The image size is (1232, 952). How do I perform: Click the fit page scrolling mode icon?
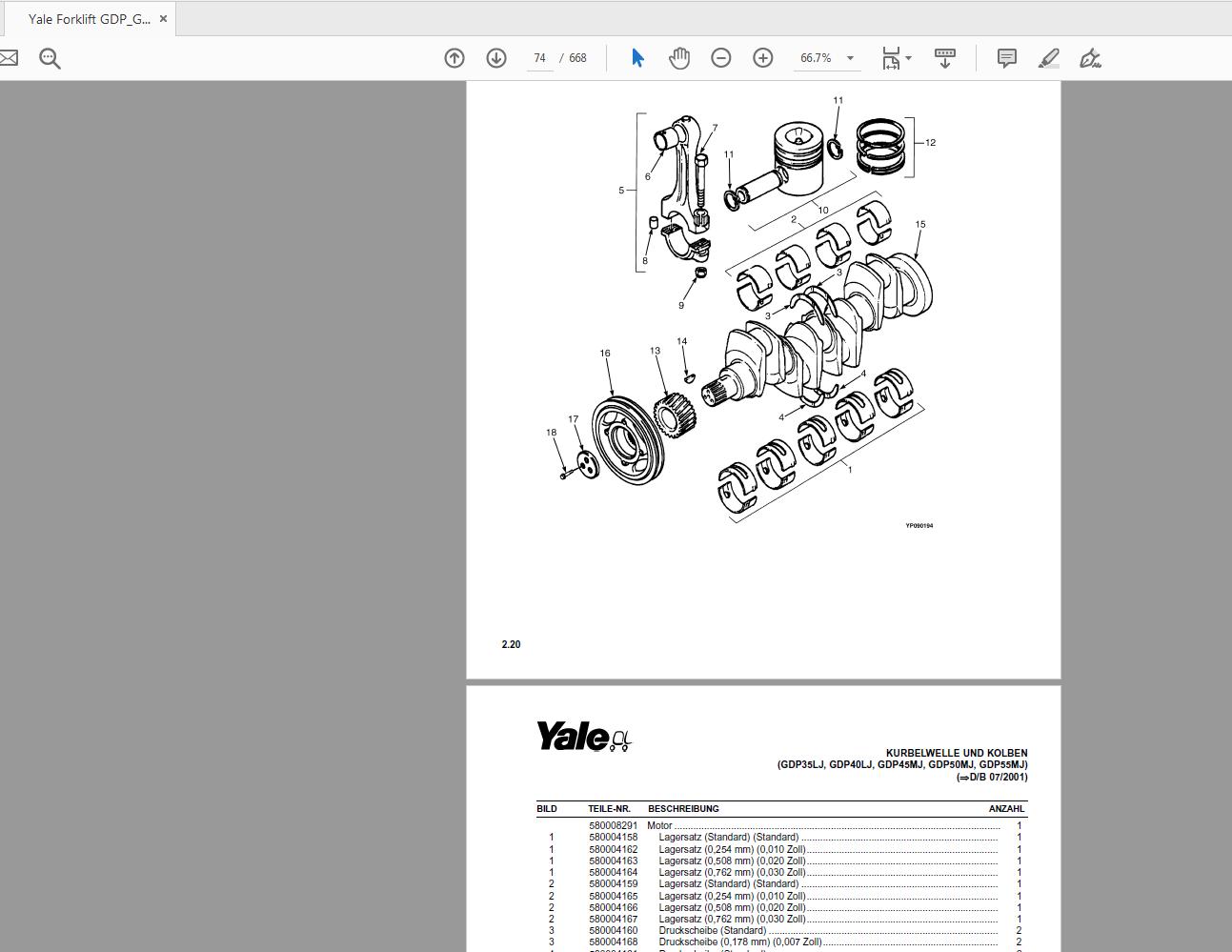point(891,58)
